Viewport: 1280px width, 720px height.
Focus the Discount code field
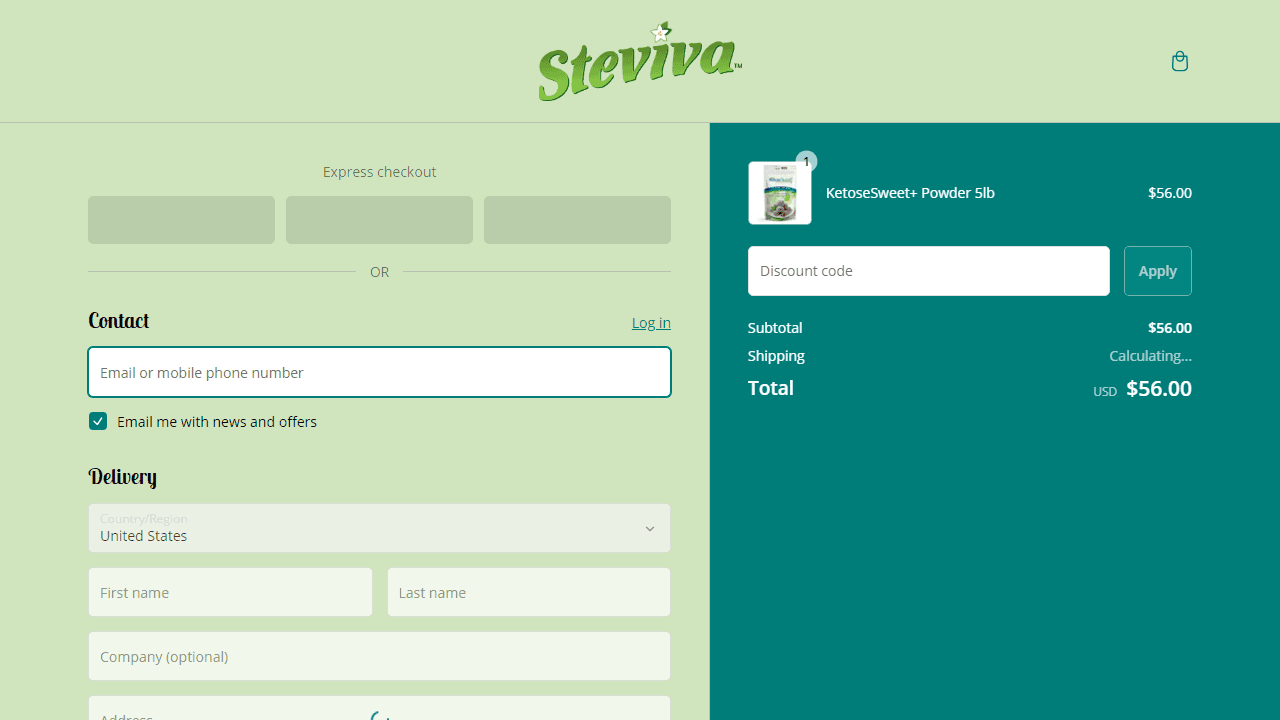pyautogui.click(x=928, y=271)
